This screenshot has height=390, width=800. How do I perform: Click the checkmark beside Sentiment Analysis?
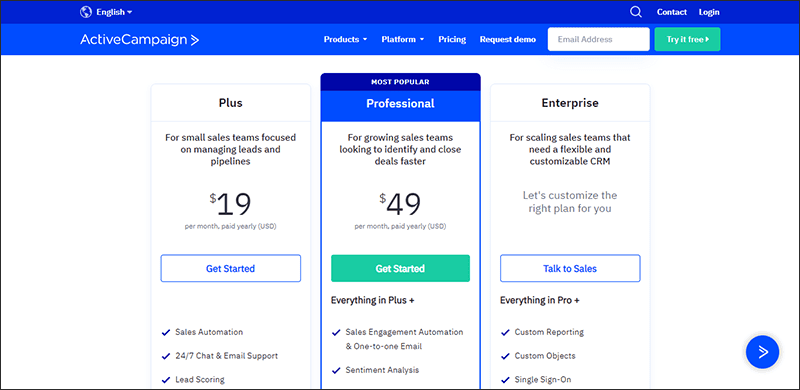(336, 371)
